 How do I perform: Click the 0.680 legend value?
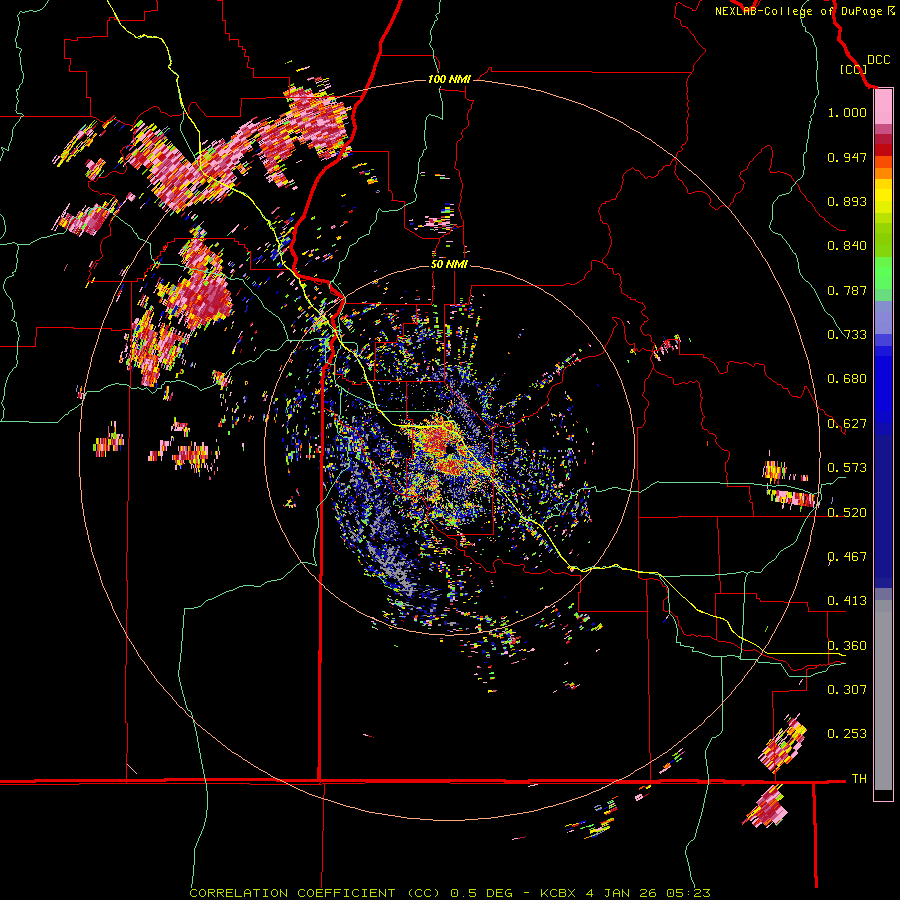coord(847,379)
